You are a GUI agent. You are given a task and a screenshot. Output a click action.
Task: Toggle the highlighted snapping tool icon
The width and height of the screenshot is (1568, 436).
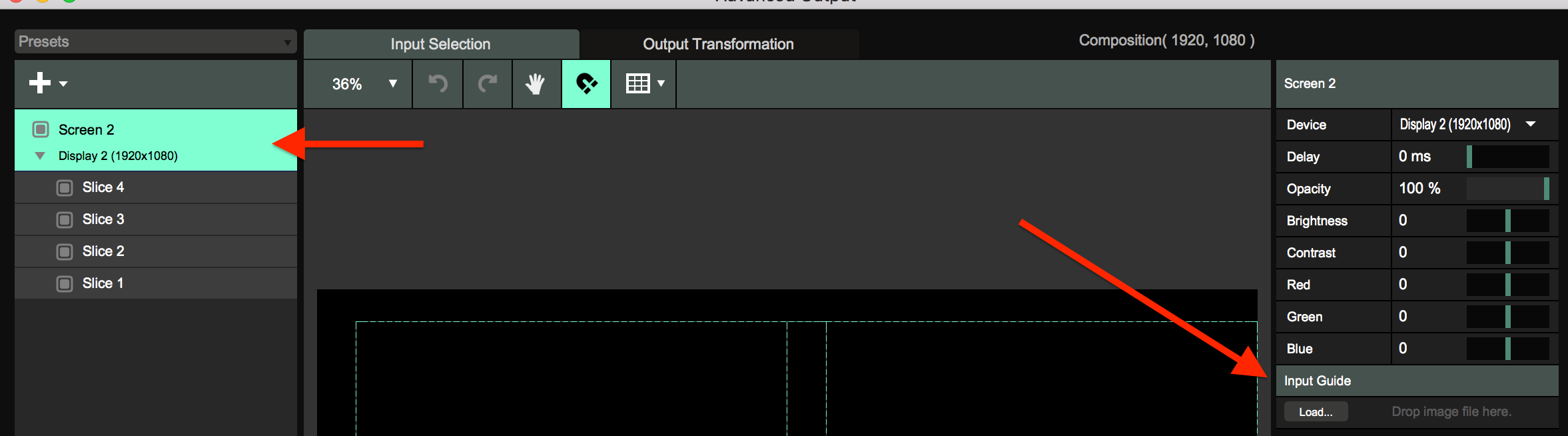point(586,84)
